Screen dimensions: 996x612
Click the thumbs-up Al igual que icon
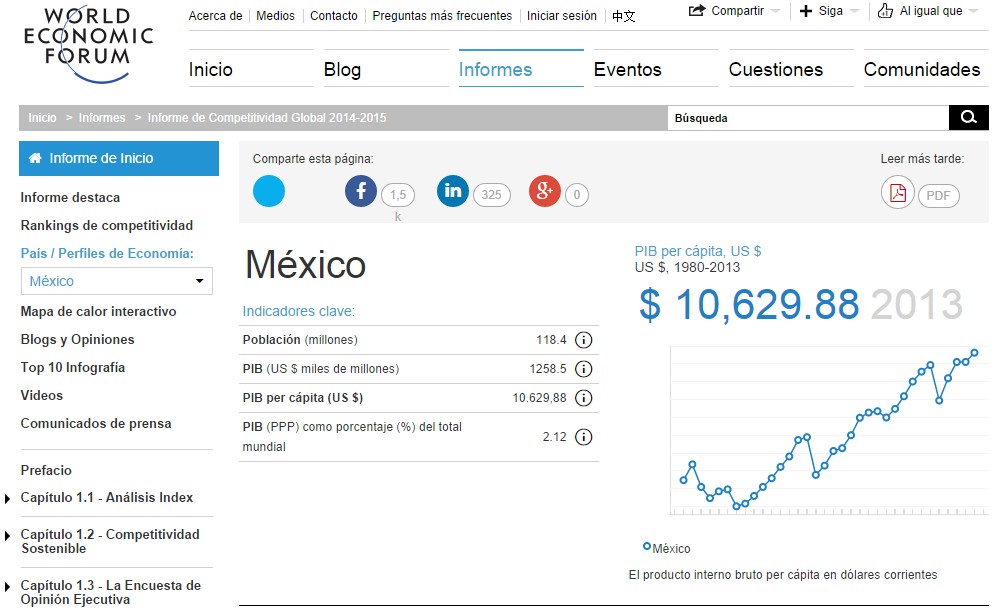(x=885, y=10)
